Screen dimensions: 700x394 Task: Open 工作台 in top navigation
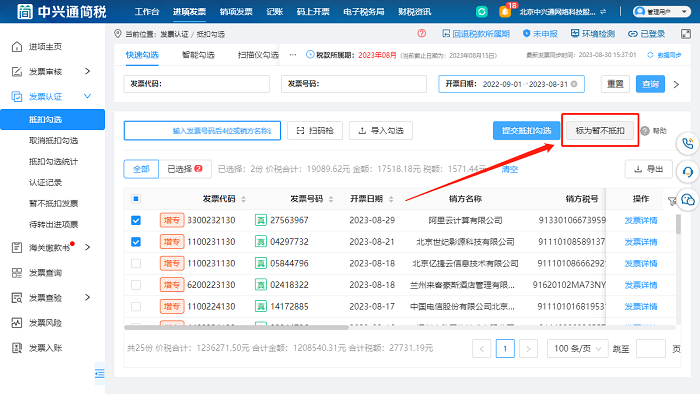(147, 12)
